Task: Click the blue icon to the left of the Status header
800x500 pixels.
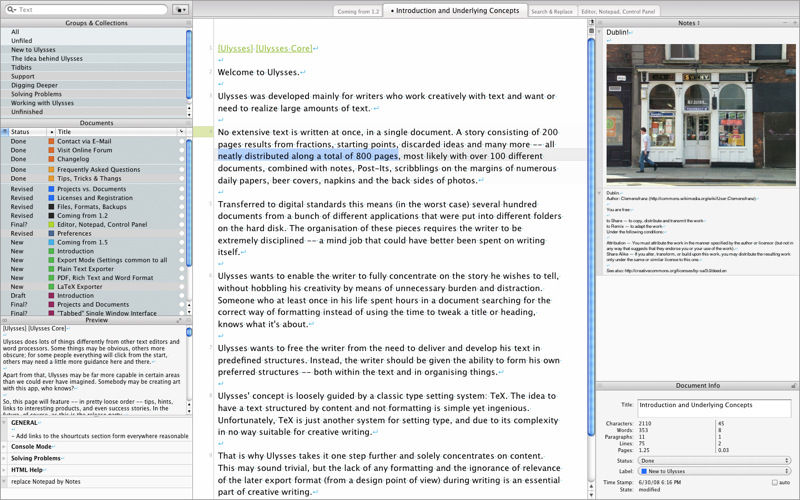Action: pyautogui.click(x=5, y=132)
